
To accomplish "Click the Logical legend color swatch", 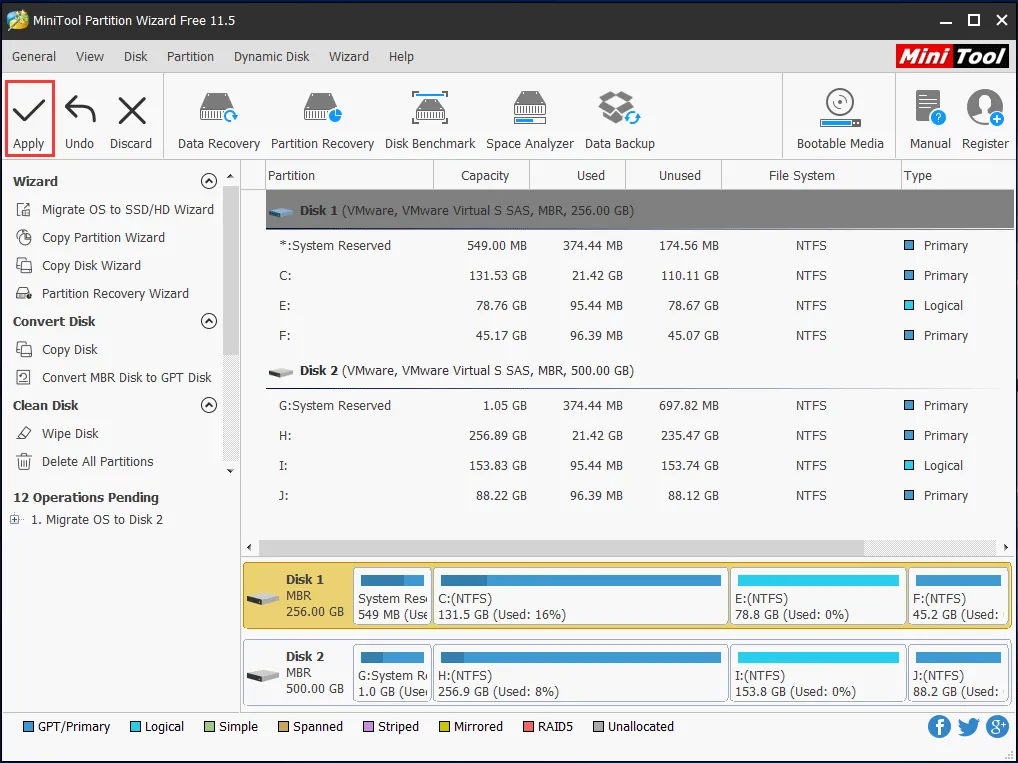I will 136,727.
